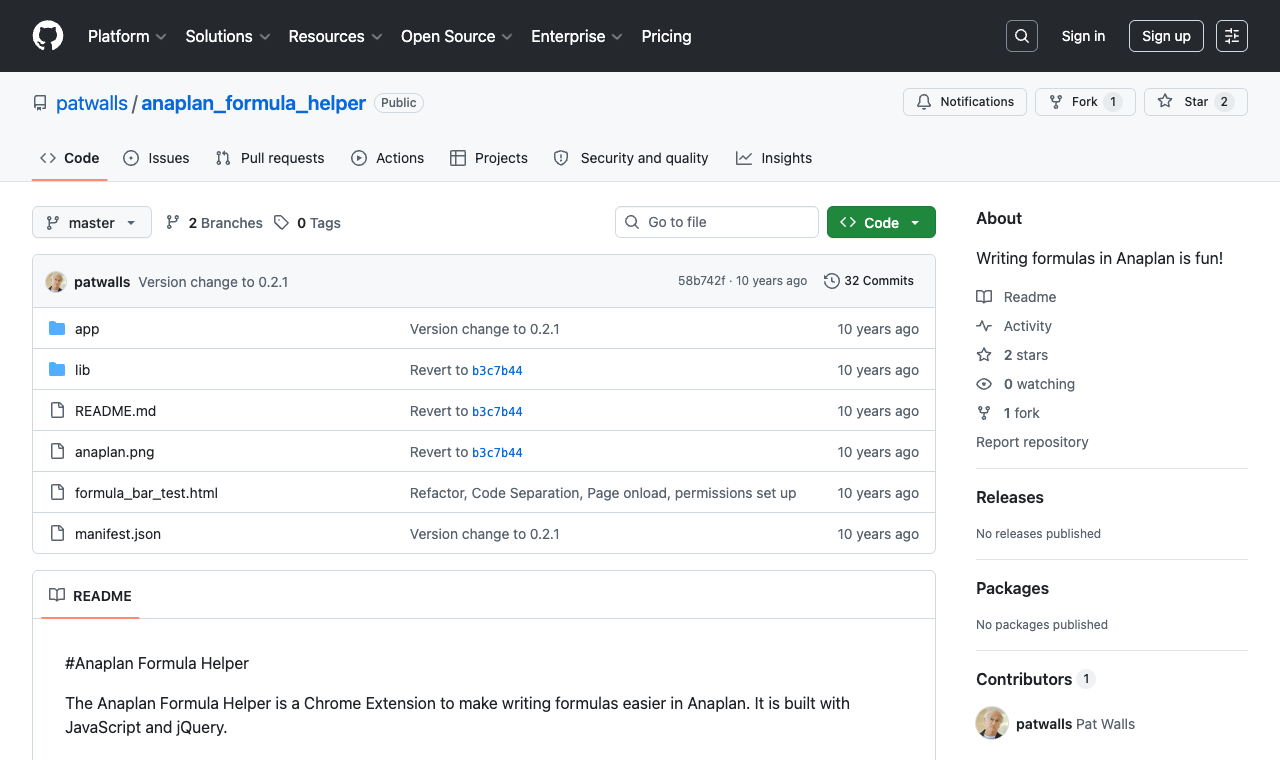View the 2 Branches link
Viewport: 1280px width, 760px height.
(214, 223)
